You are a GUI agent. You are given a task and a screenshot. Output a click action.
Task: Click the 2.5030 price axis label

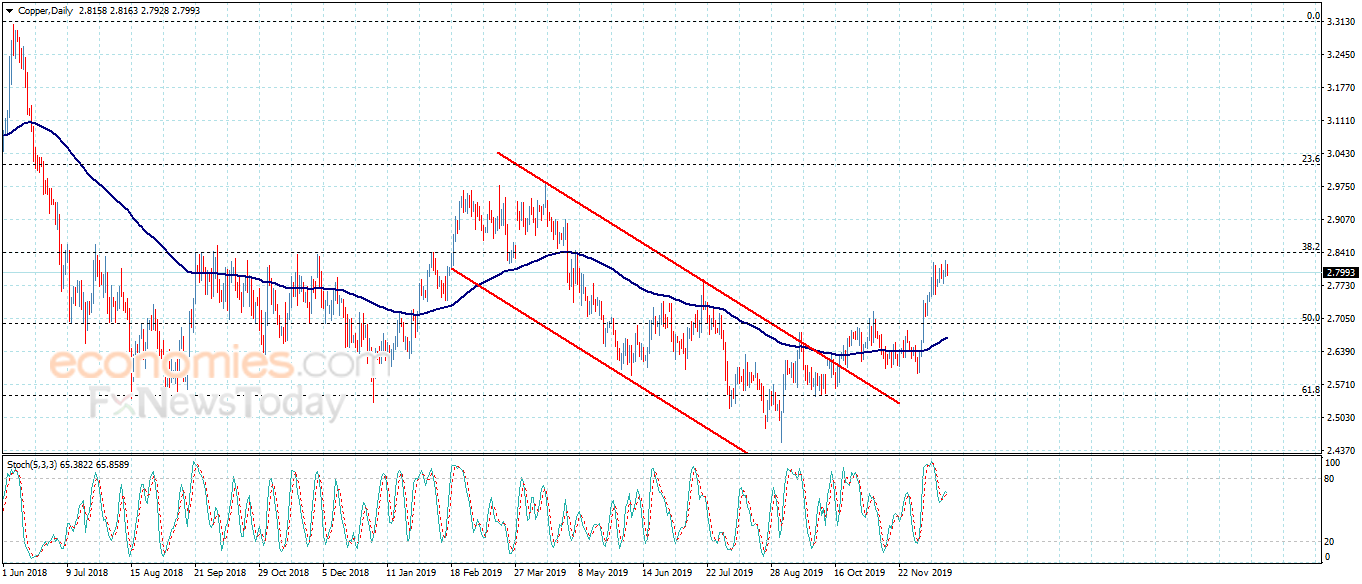[1340, 418]
